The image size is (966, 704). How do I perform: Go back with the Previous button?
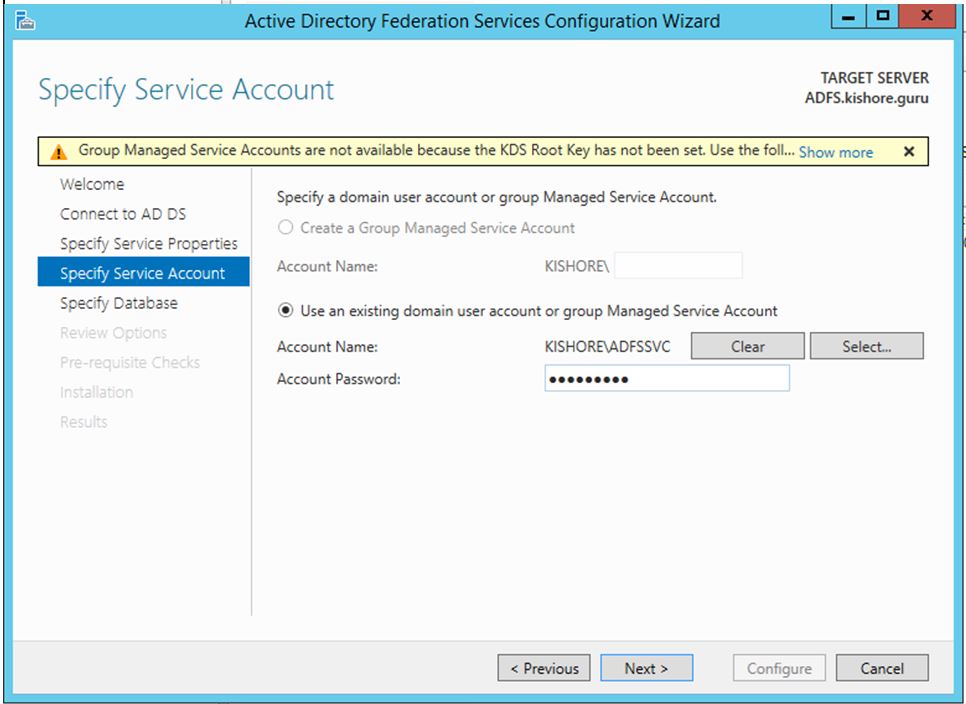pos(544,668)
